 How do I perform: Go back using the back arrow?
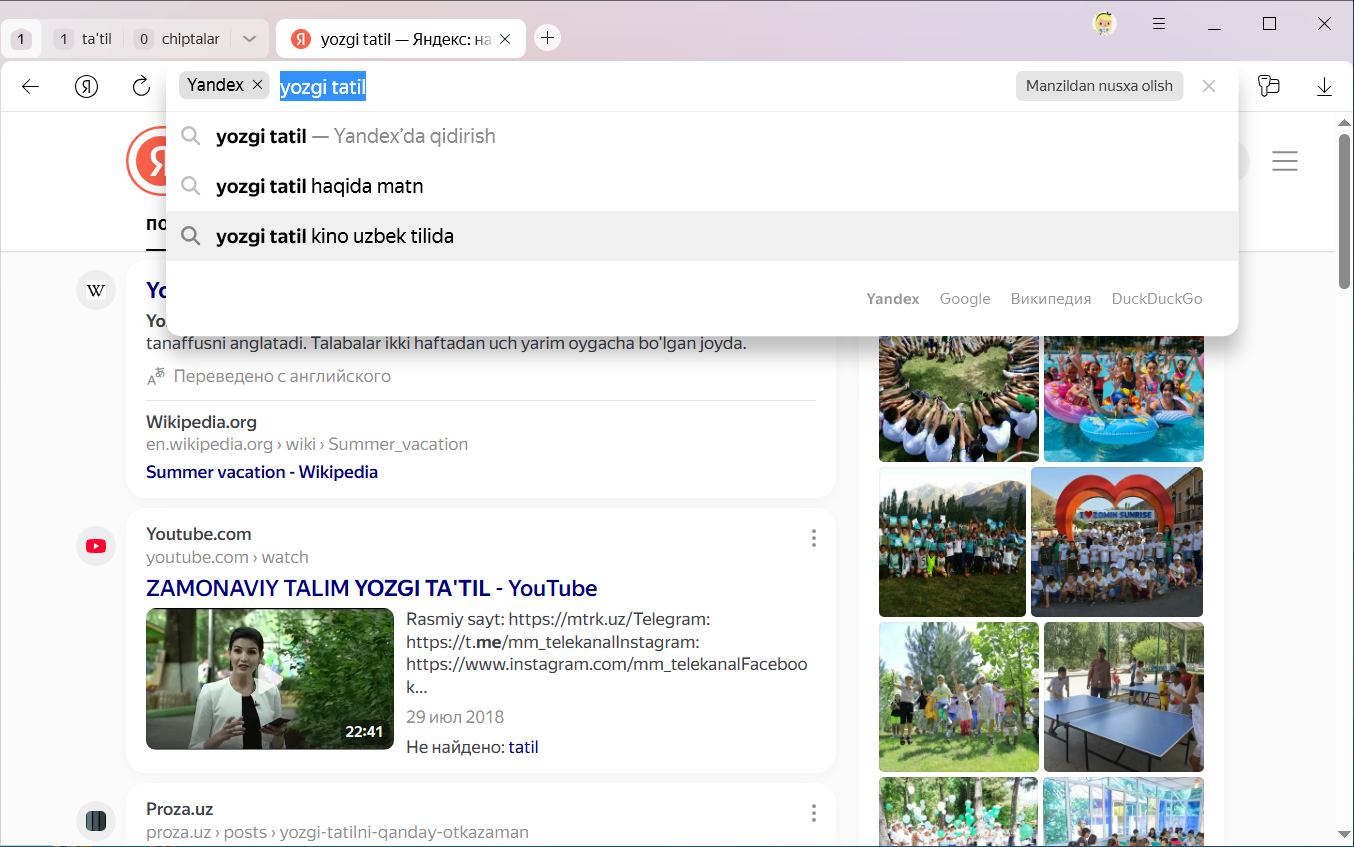[30, 87]
